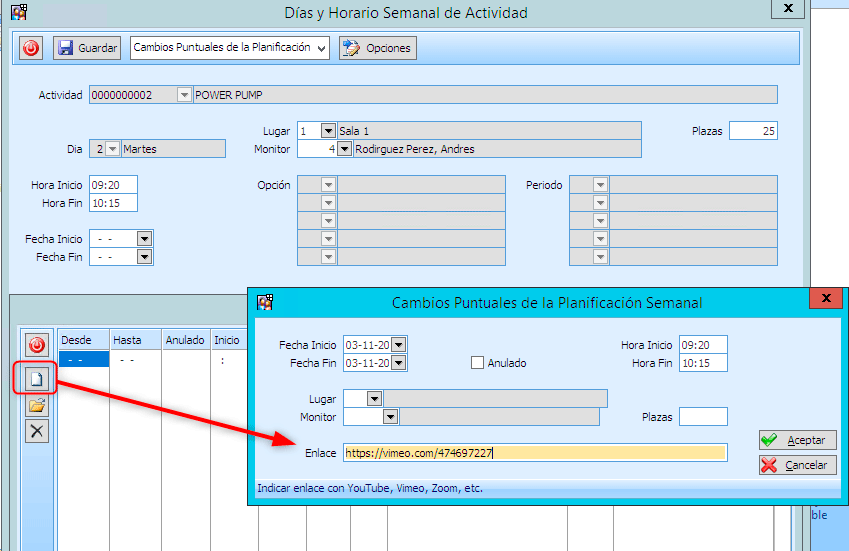Expand the Cambios Puntuales de la Planificación dropdown
Screen dimensions: 849x551
click(320, 48)
